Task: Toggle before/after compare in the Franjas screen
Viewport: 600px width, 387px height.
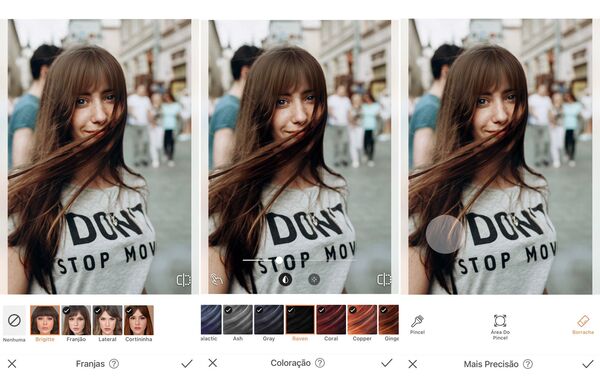Action: (x=184, y=280)
